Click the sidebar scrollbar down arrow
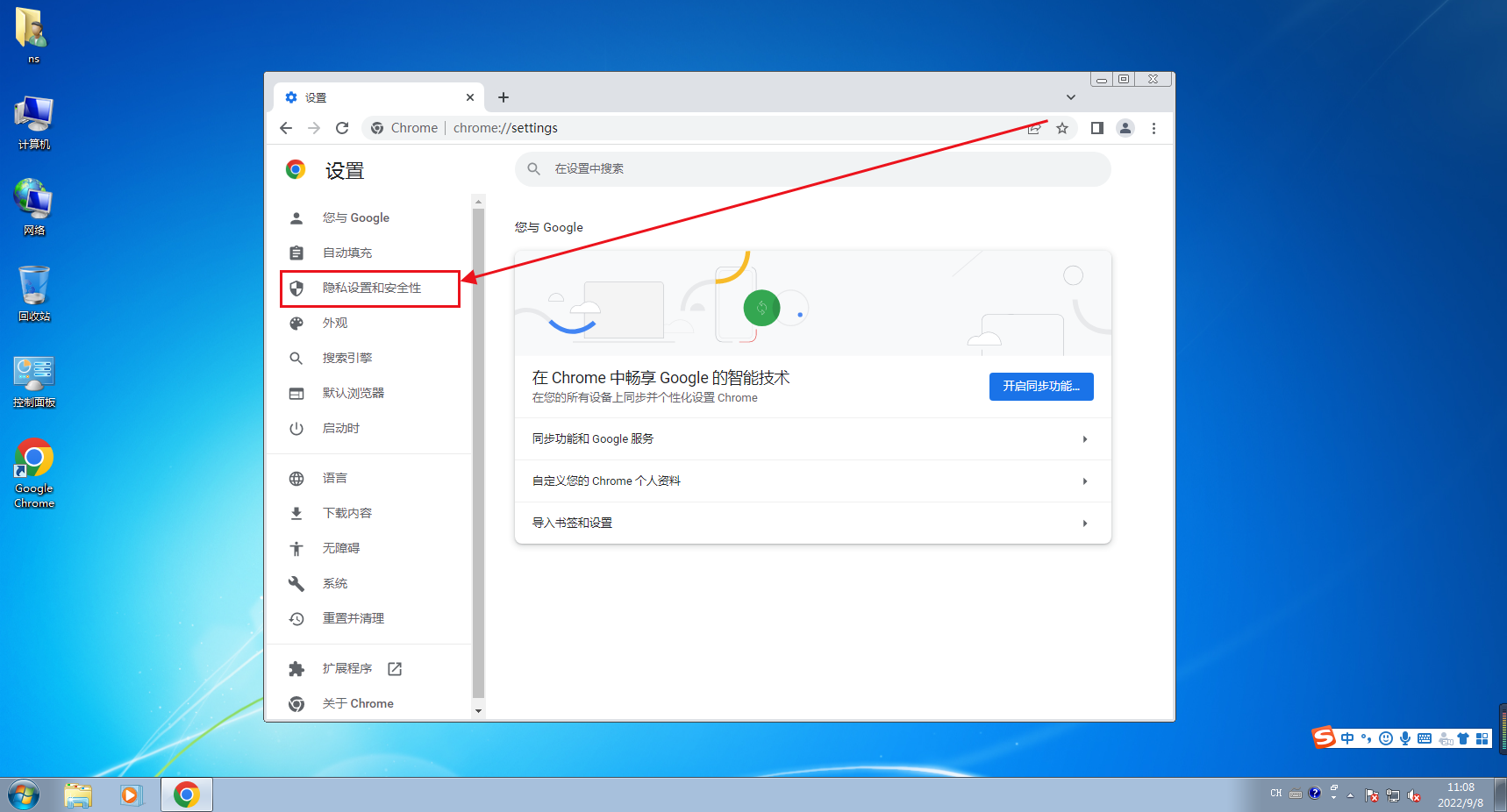 (478, 711)
